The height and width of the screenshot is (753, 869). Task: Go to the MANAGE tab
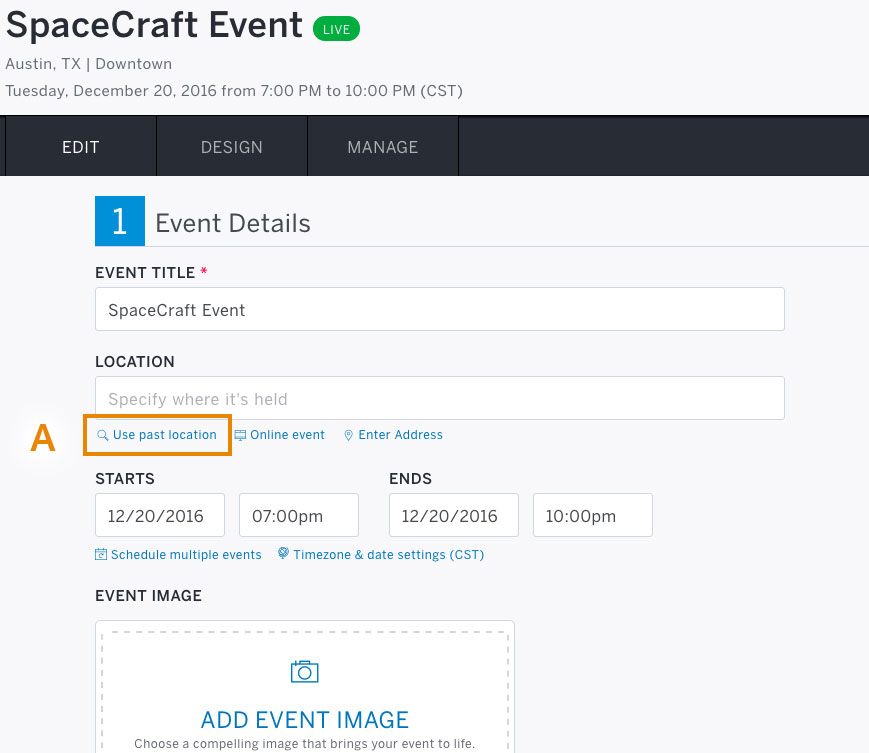(383, 147)
